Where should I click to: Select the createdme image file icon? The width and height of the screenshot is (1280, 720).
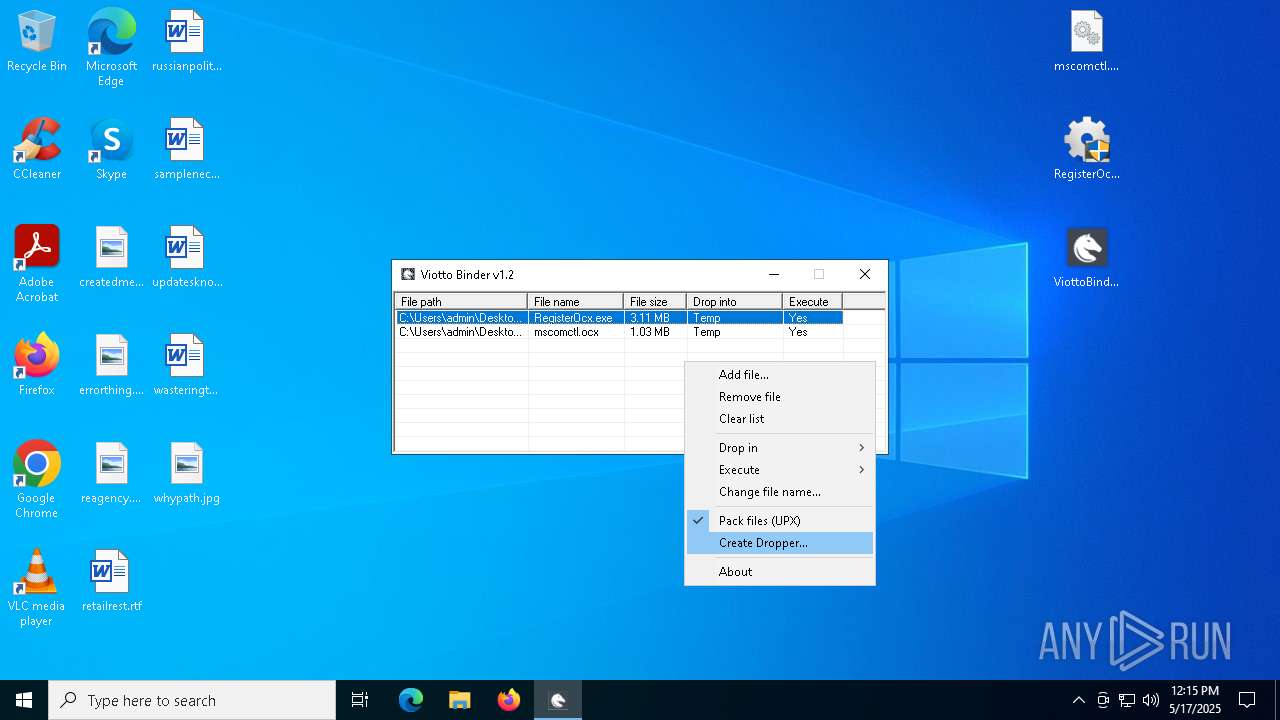111,258
